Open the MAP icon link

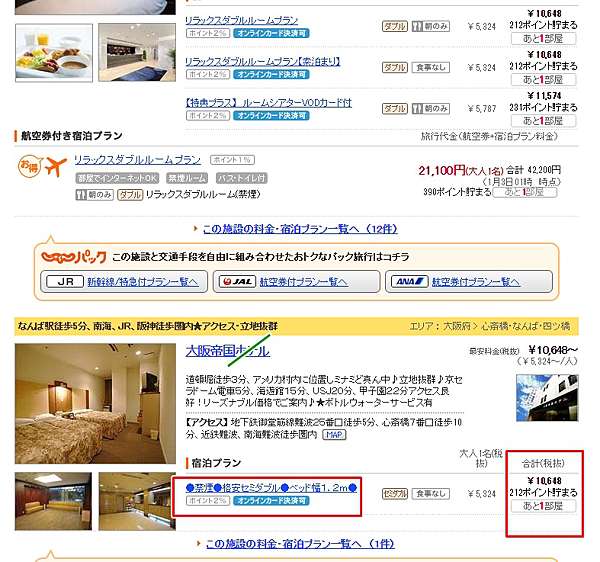coord(334,435)
